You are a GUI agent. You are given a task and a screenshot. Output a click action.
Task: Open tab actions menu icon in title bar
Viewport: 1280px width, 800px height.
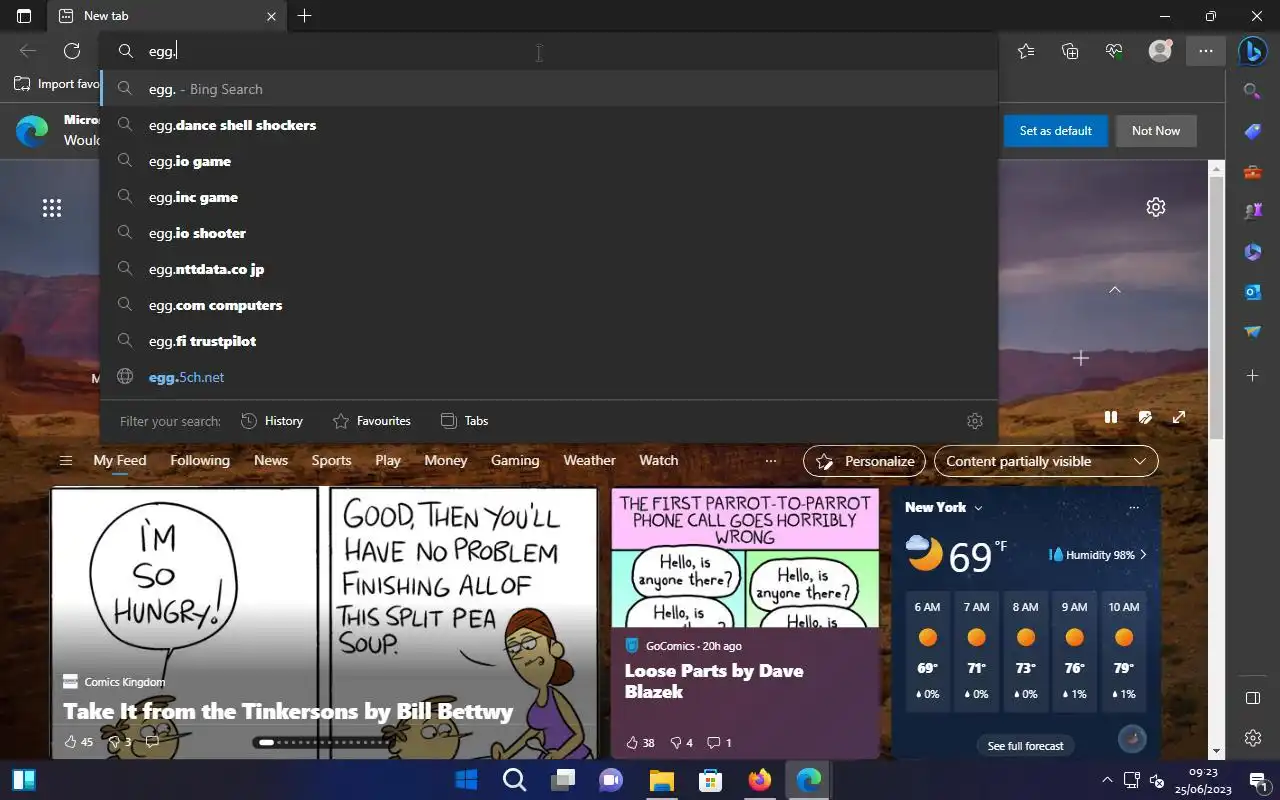24,16
